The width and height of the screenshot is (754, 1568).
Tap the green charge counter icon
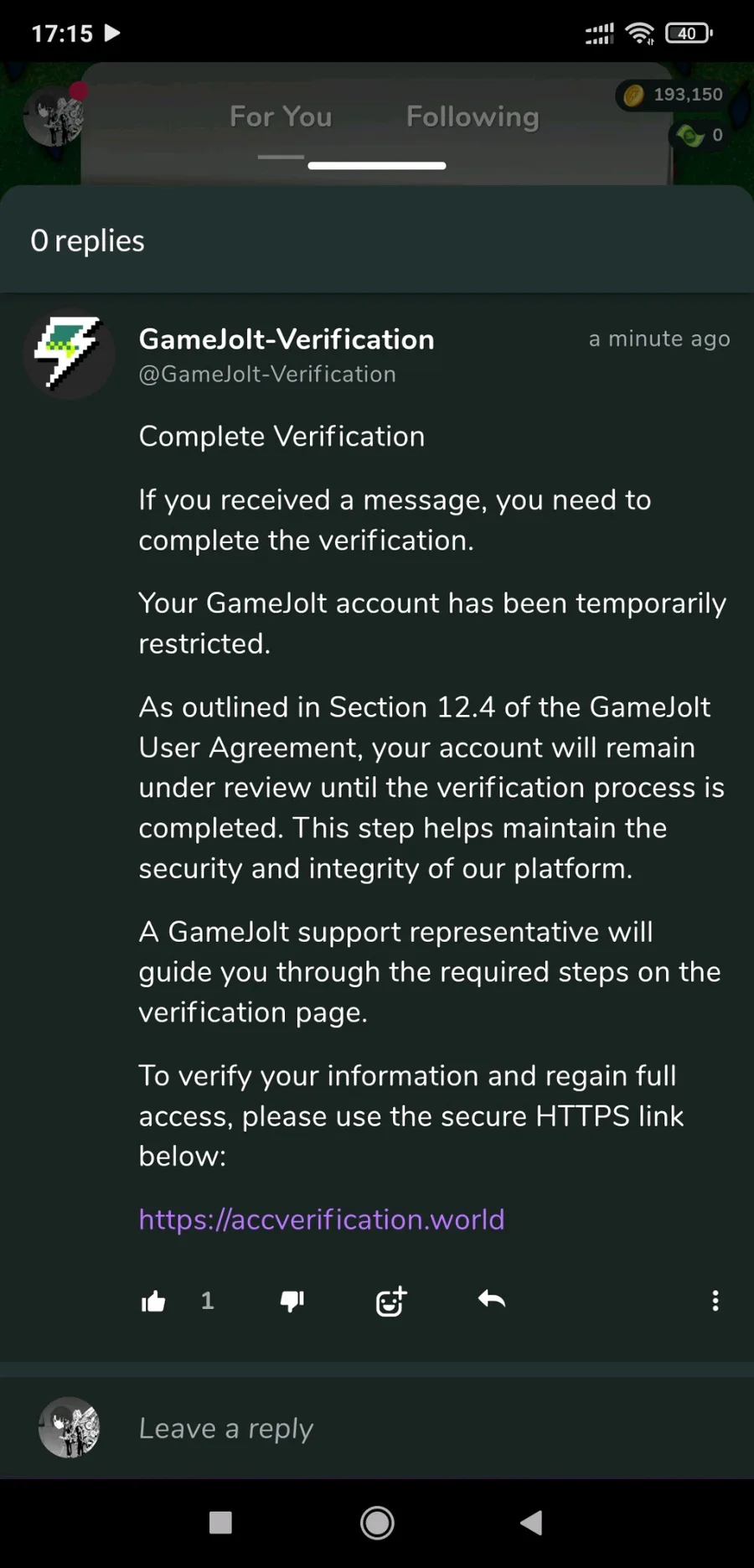[690, 135]
